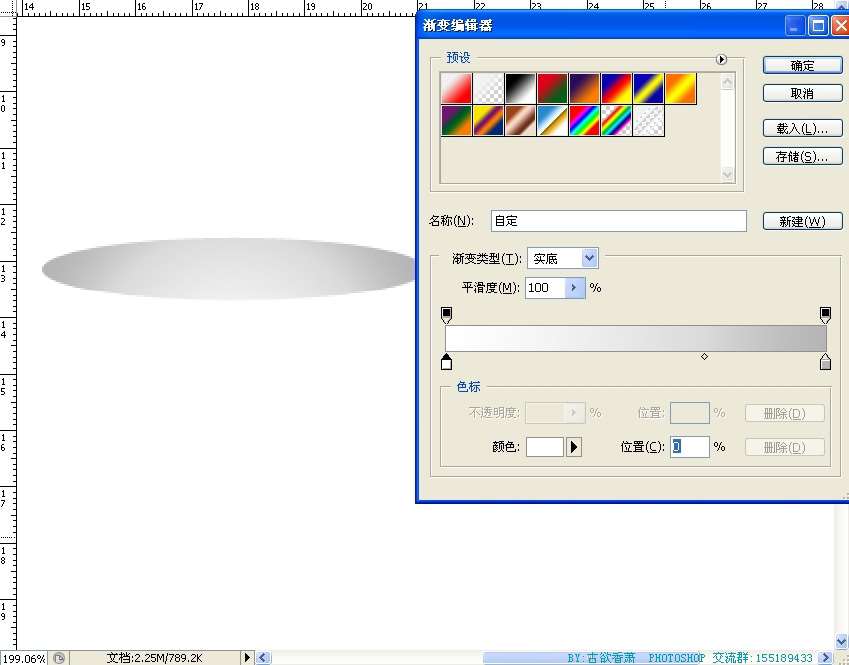Viewport: 849px width, 665px height.
Task: Click the gradient name input field
Action: pos(618,221)
